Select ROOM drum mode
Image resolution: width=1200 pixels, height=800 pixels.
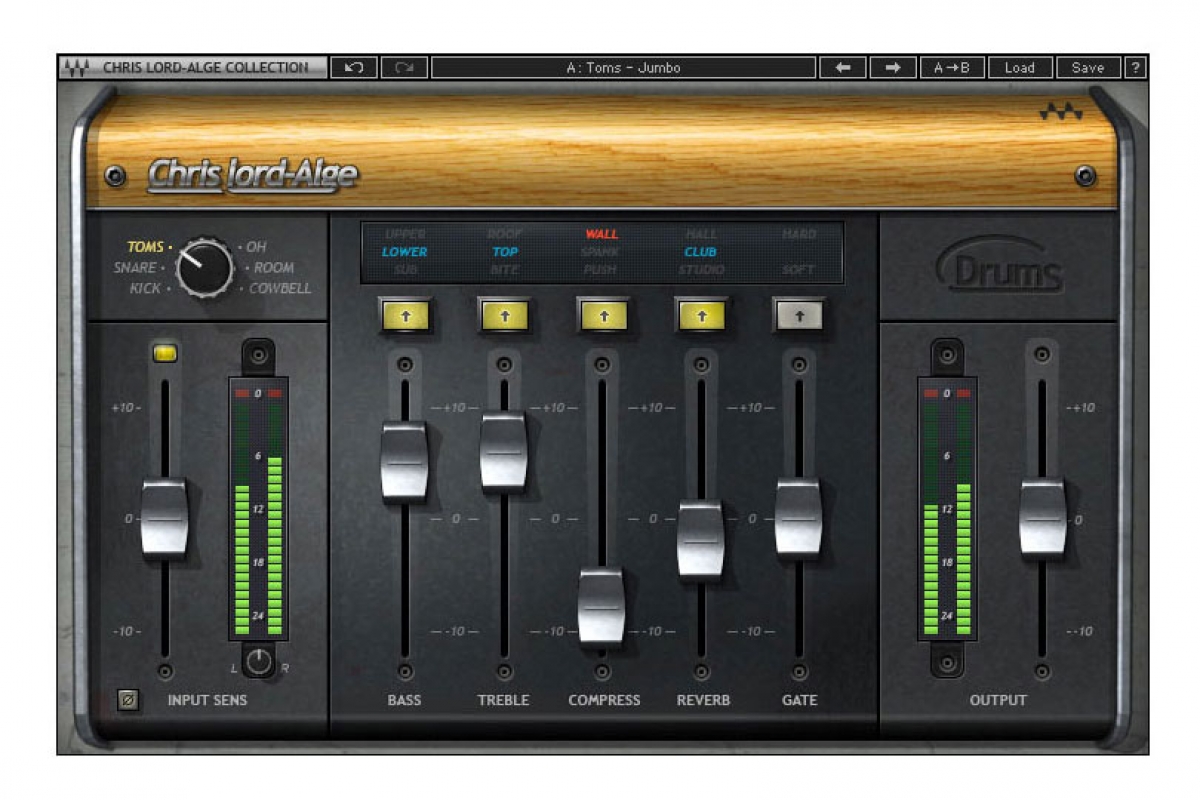274,267
